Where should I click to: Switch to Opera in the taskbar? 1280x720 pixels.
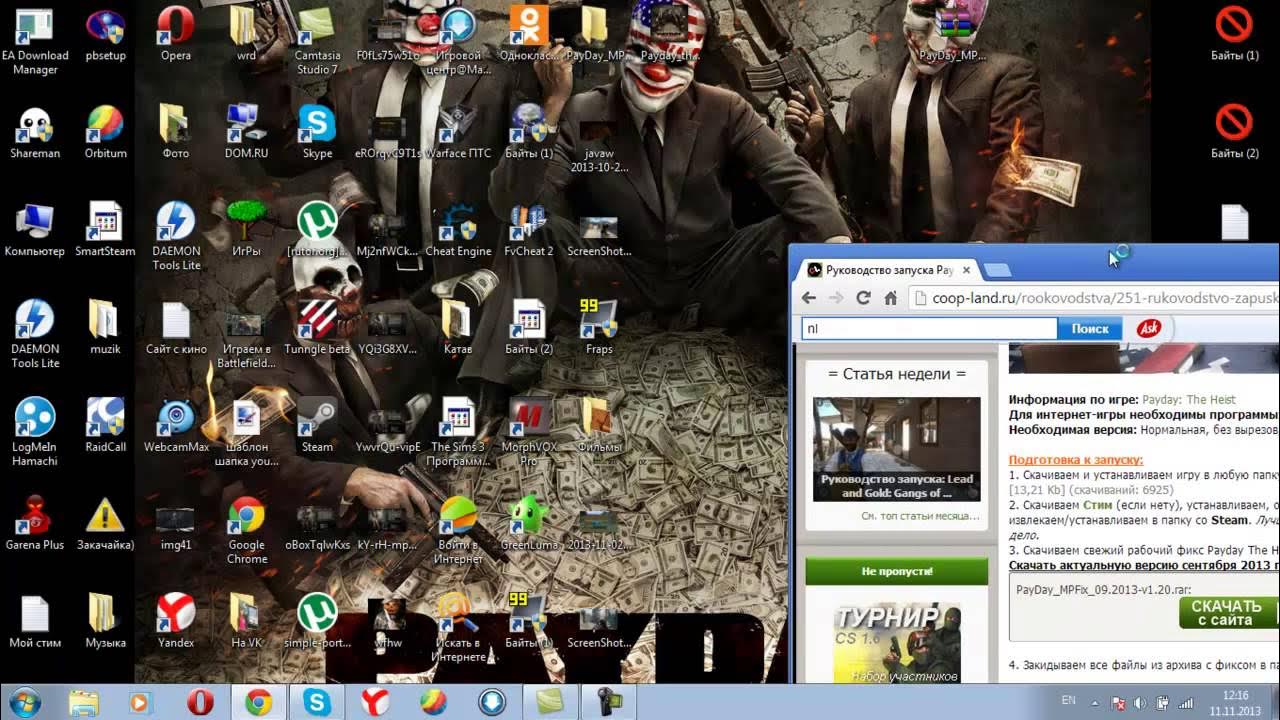point(200,703)
